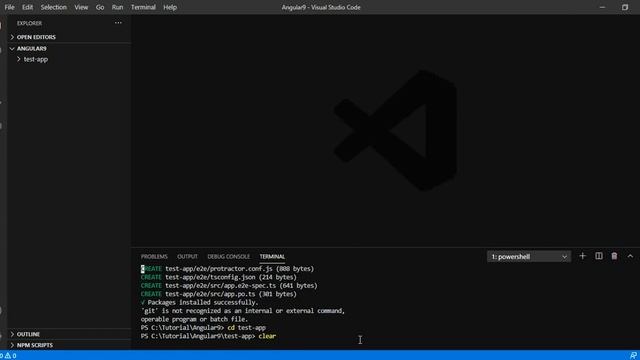Maximize the panel with chevron up

click(630, 256)
